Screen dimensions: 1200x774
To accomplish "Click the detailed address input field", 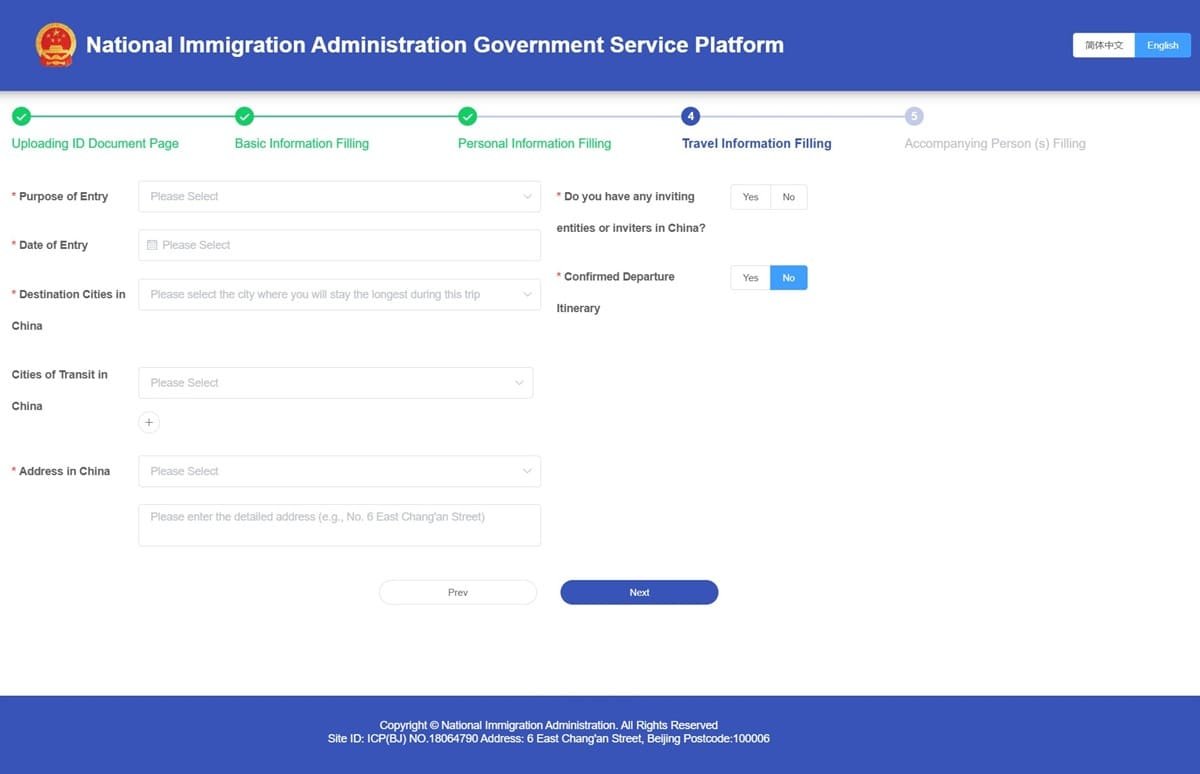I will click(339, 524).
